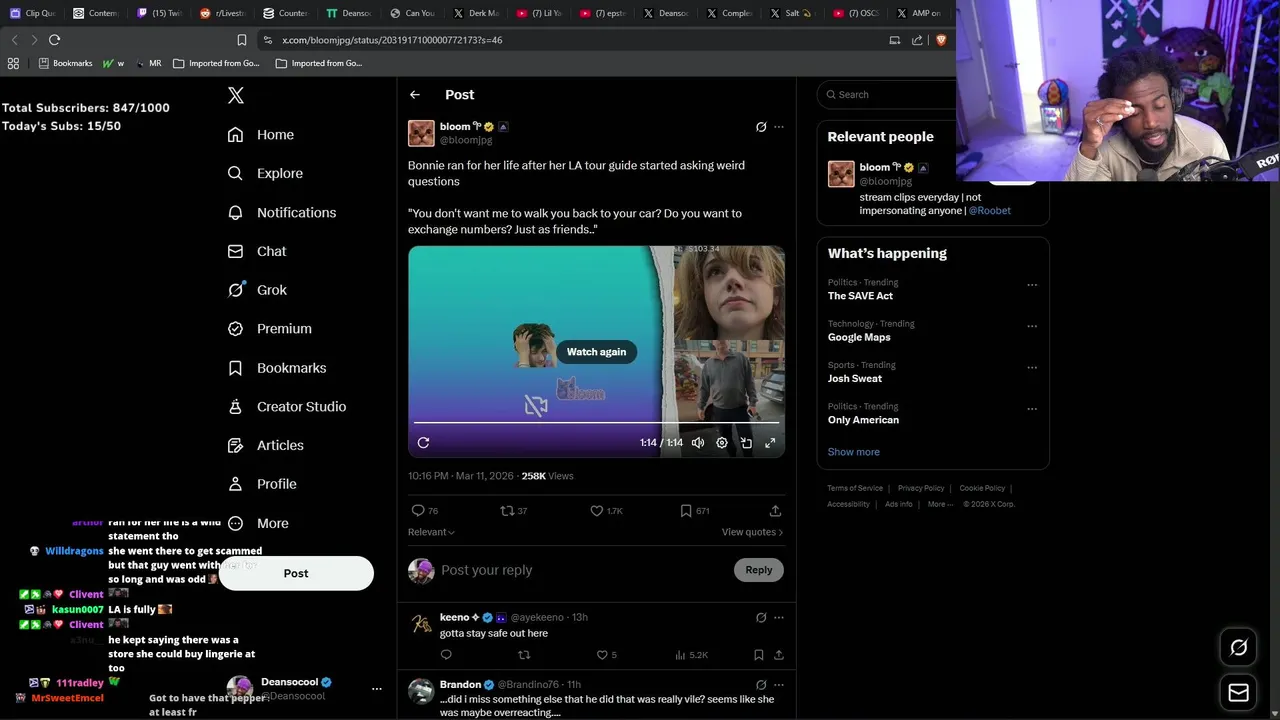This screenshot has height=720, width=1280.
Task: Click Grok icon on keeno's reply
Action: point(761,617)
